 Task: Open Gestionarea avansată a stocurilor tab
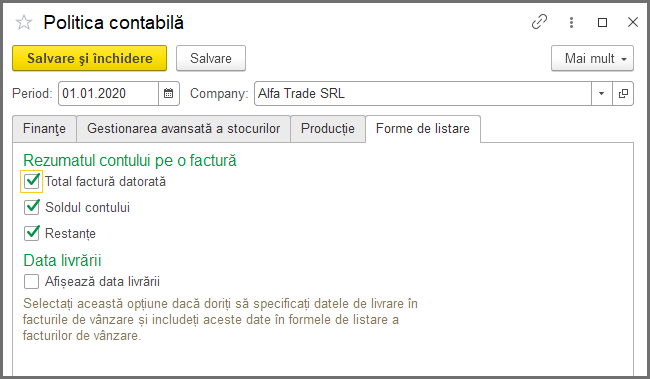183,129
